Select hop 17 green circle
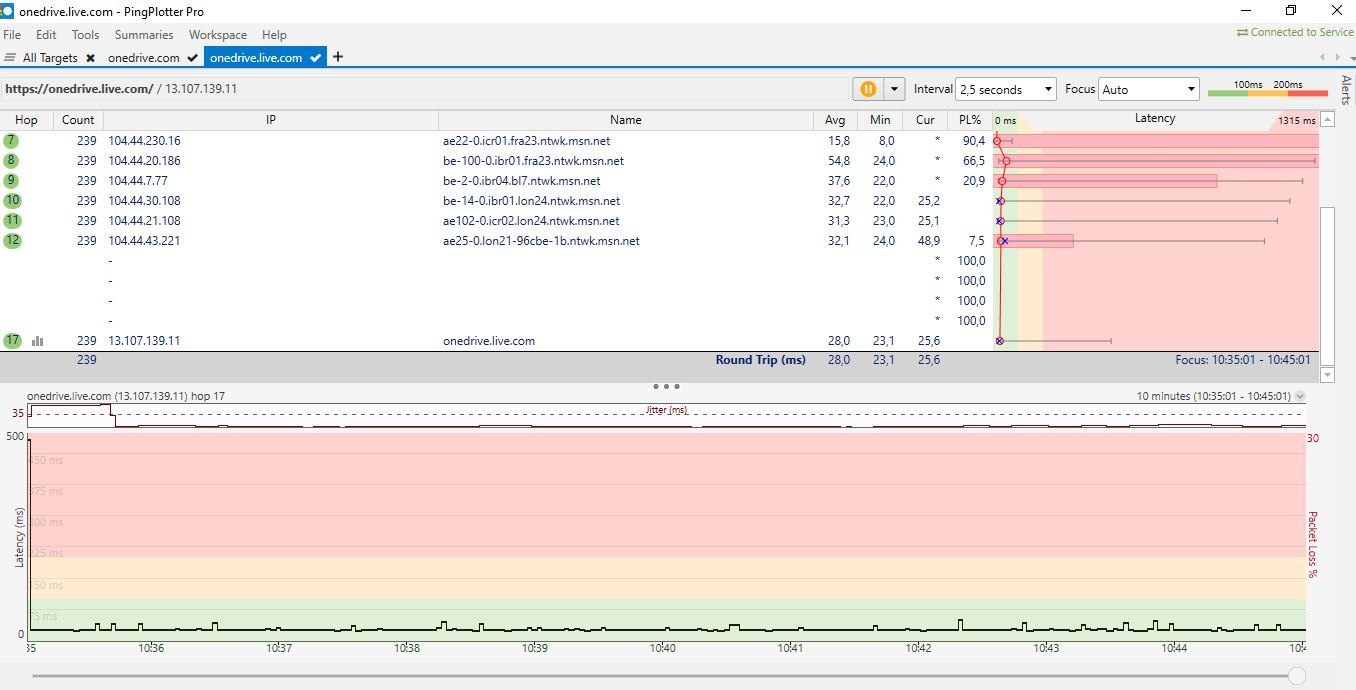This screenshot has width=1356, height=690. 12,340
